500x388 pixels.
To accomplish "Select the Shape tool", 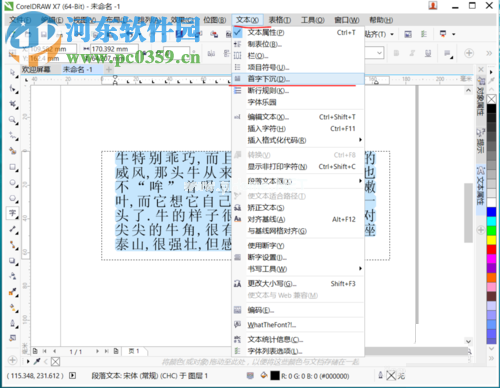I will [x=13, y=89].
